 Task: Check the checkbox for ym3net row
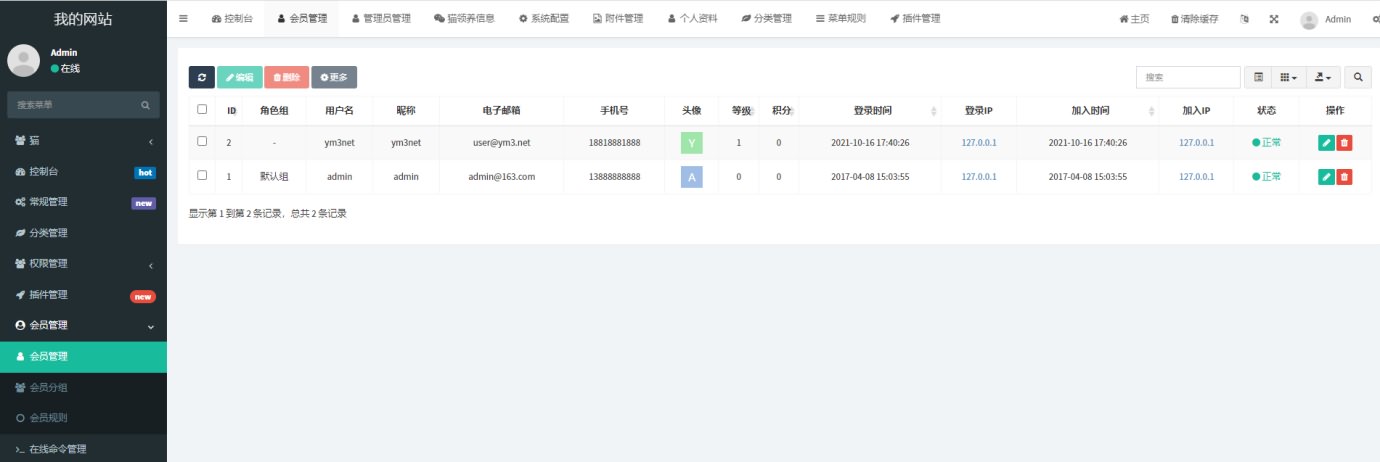[x=202, y=142]
